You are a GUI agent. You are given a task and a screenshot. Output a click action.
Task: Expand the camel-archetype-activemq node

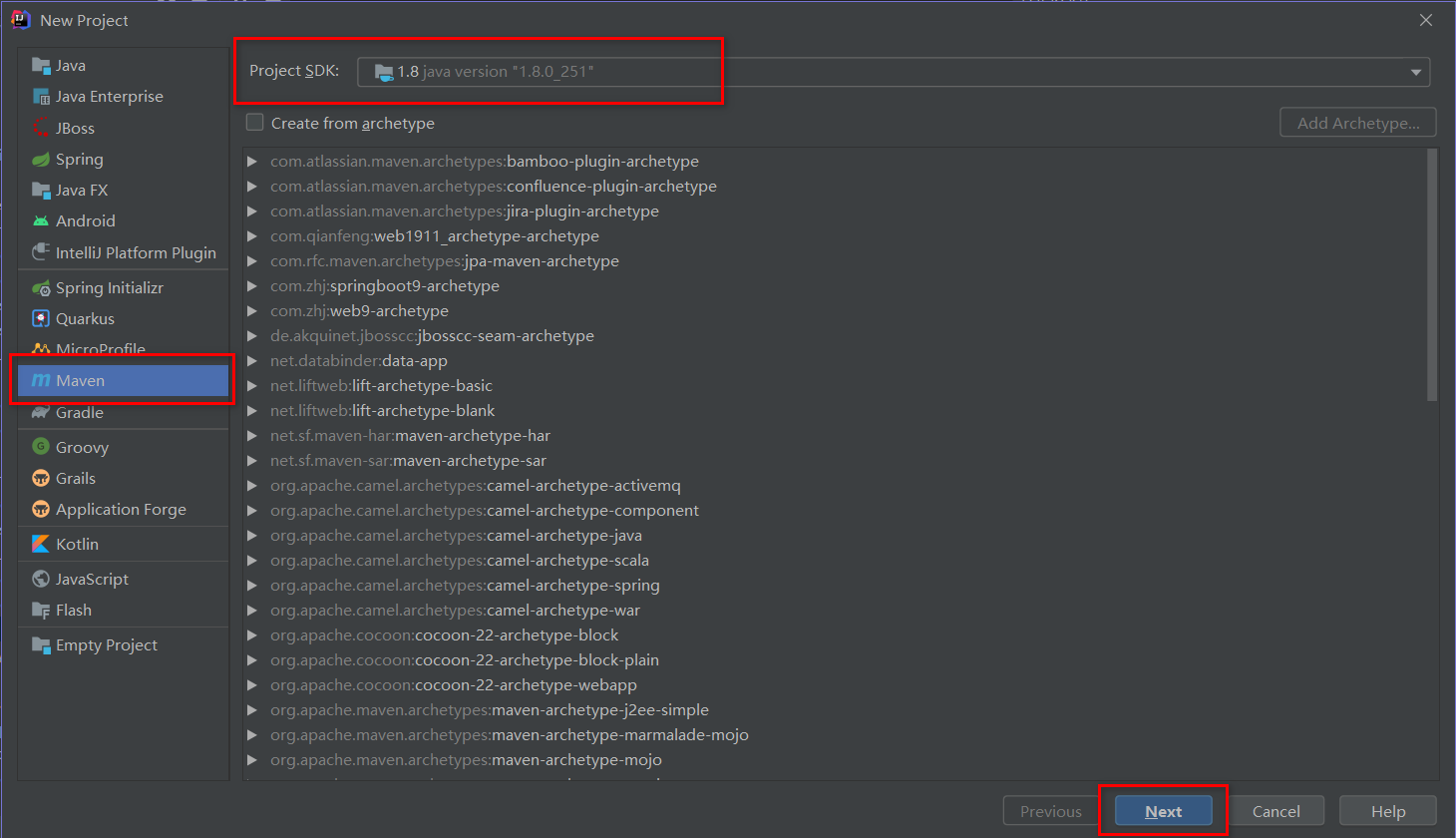(252, 486)
